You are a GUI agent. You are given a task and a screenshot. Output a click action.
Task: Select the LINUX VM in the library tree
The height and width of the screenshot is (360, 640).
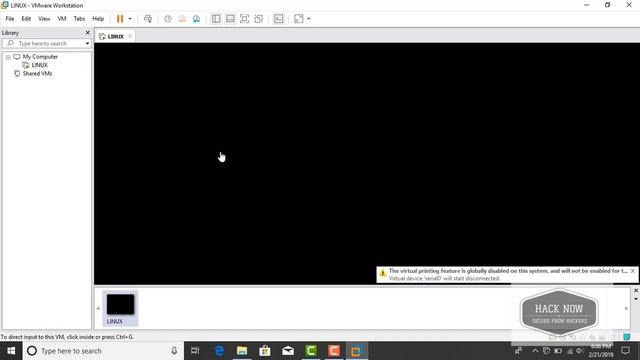point(40,65)
